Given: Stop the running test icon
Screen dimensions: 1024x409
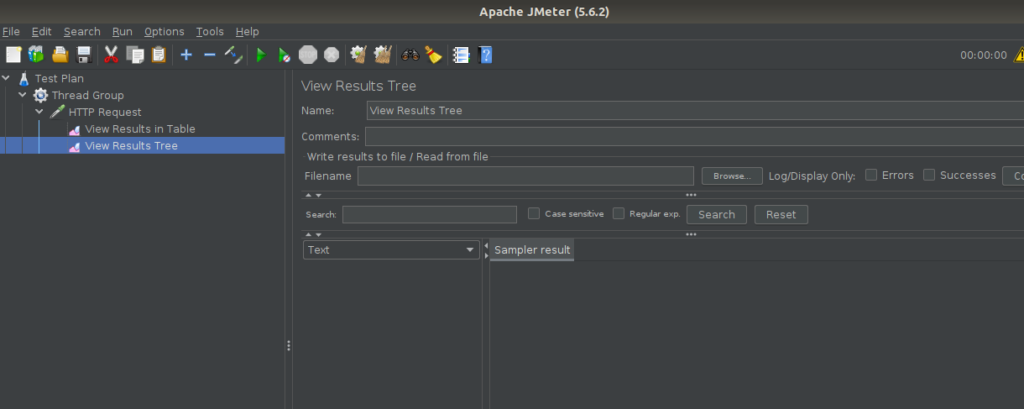Looking at the screenshot, I should point(308,55).
